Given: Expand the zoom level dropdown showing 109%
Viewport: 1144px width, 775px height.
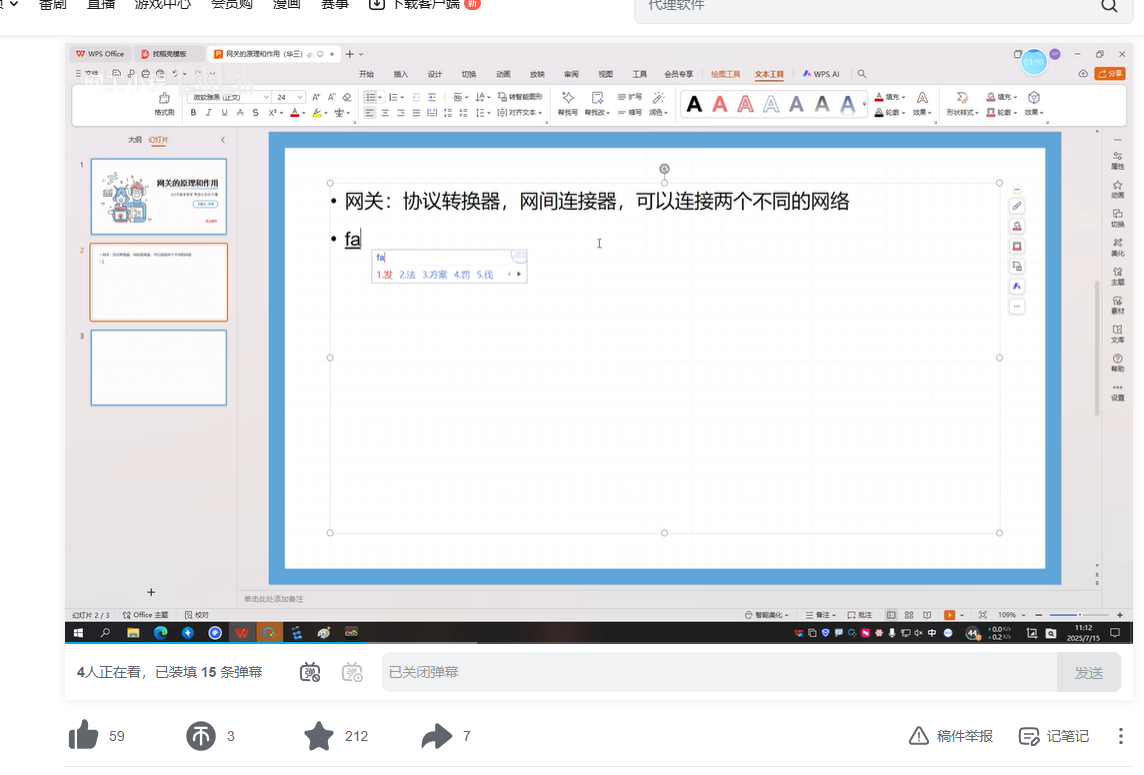Looking at the screenshot, I should 1021,614.
